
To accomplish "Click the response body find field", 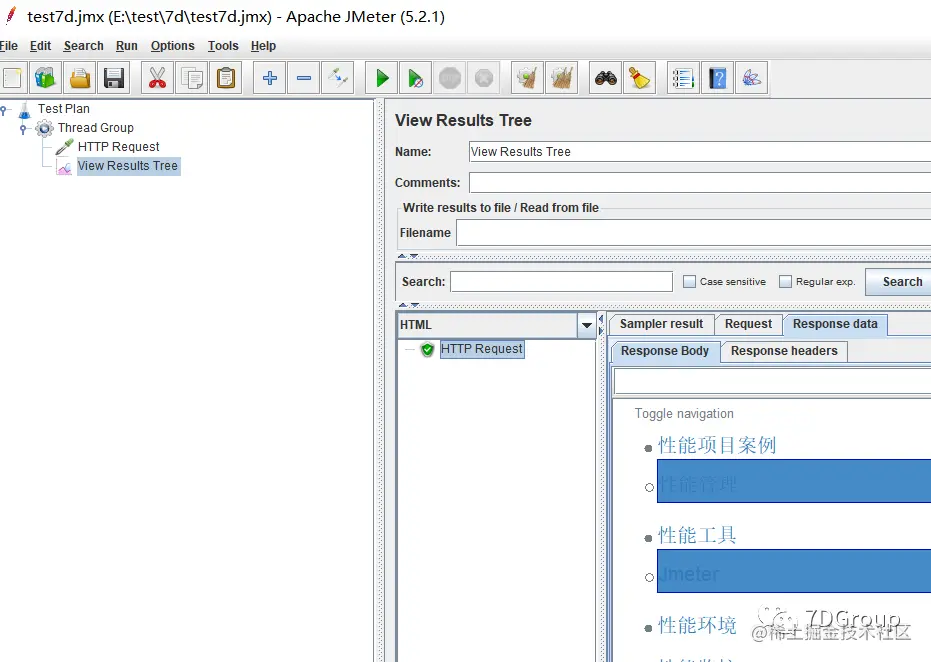I will 772,381.
